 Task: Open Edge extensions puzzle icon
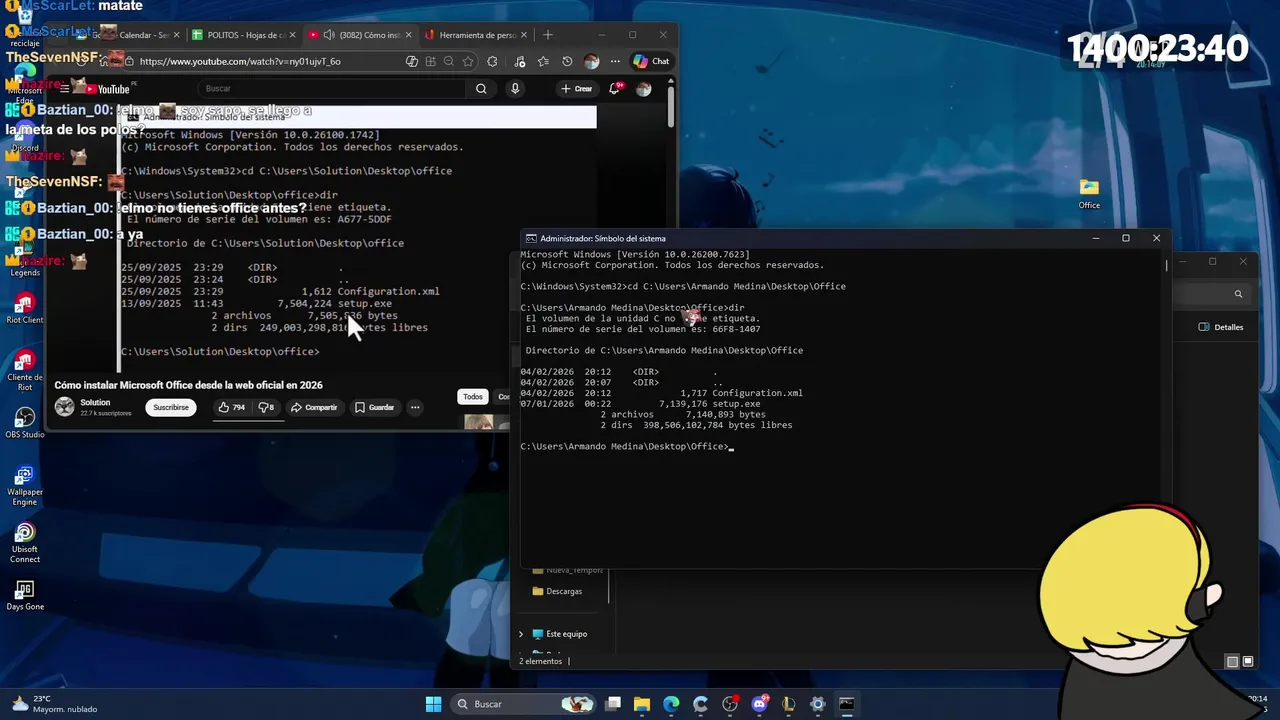coord(492,61)
